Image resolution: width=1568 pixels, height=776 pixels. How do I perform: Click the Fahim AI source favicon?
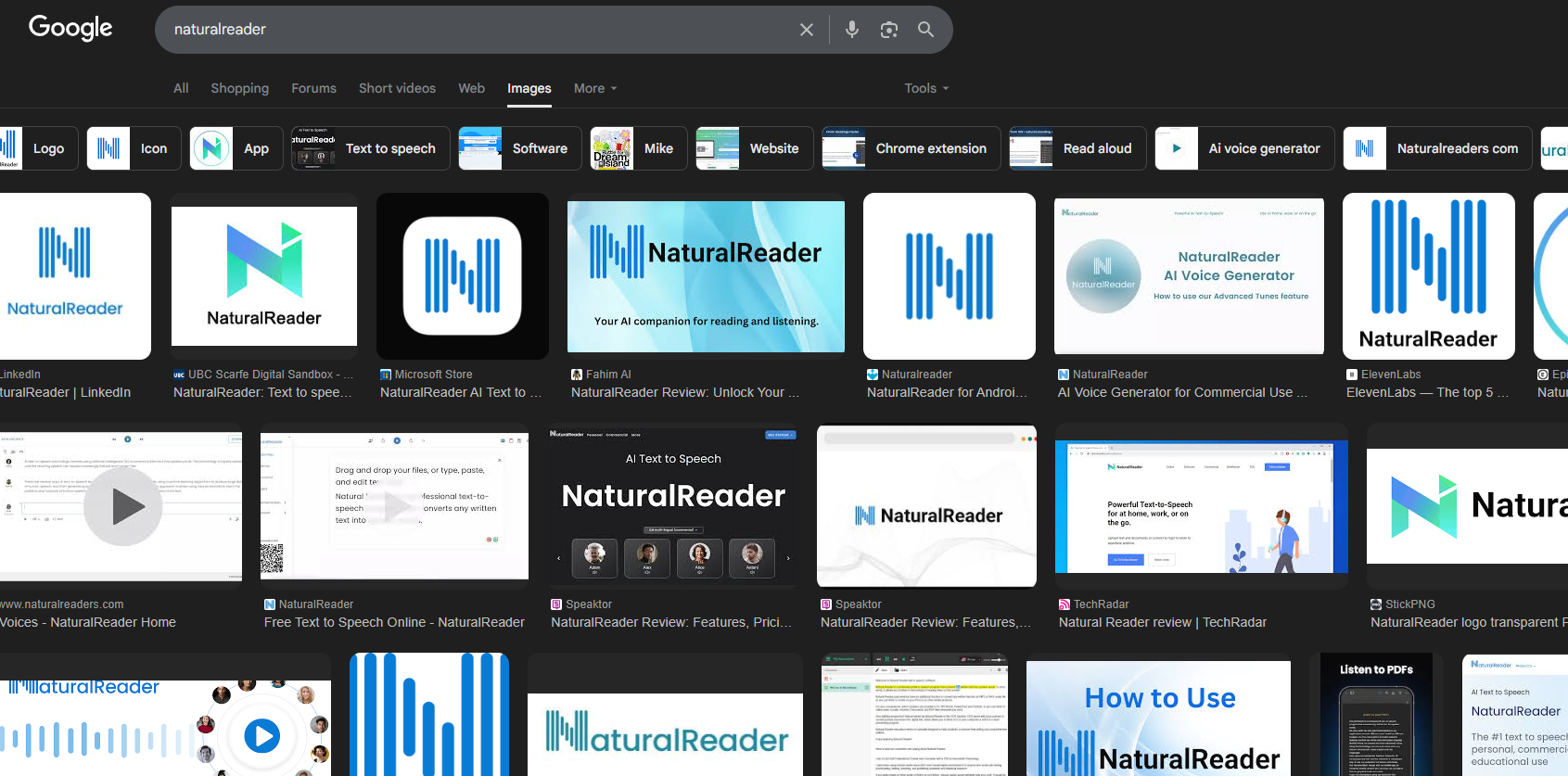(577, 375)
